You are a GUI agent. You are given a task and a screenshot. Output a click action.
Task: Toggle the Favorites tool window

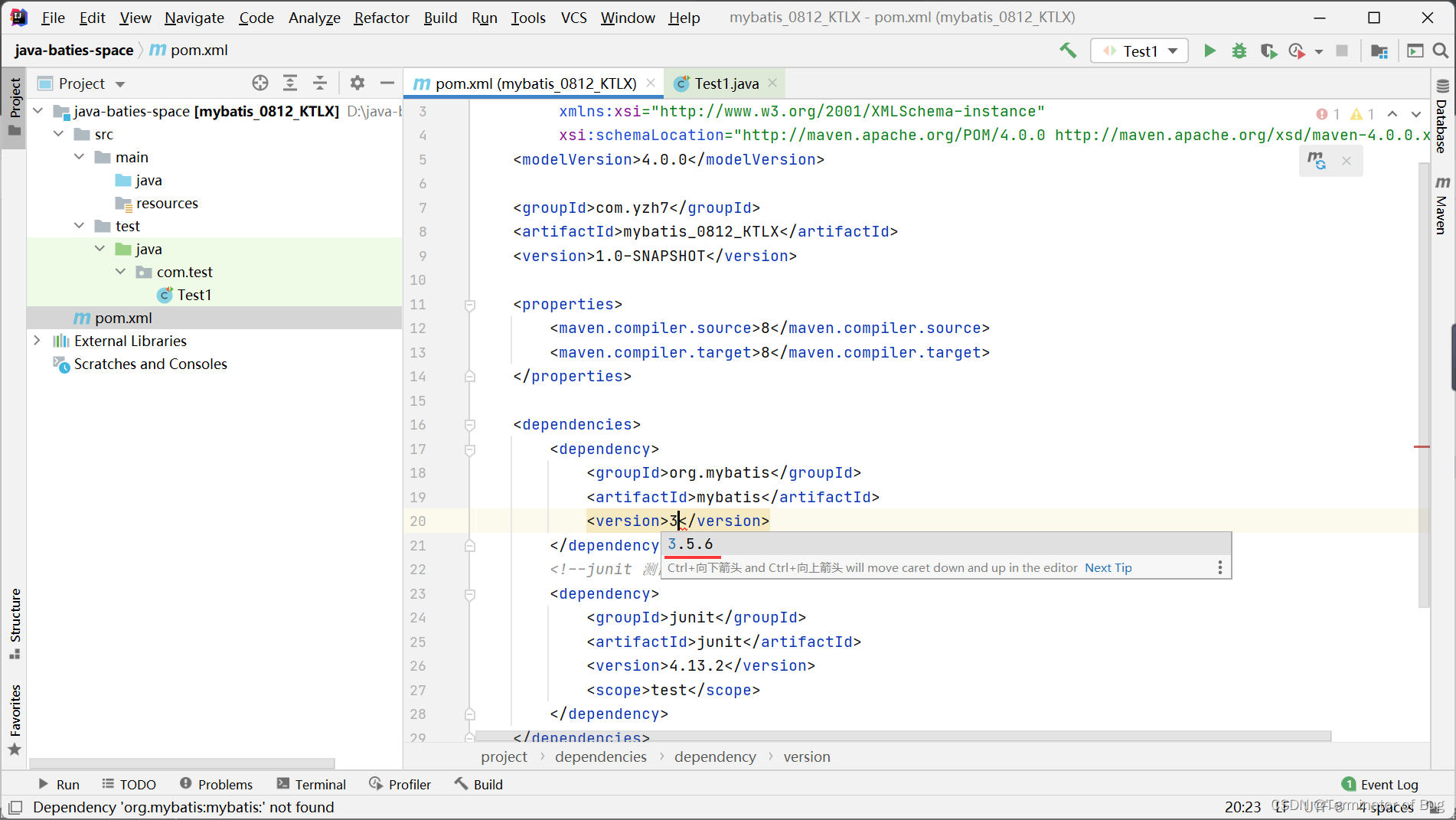tap(15, 720)
